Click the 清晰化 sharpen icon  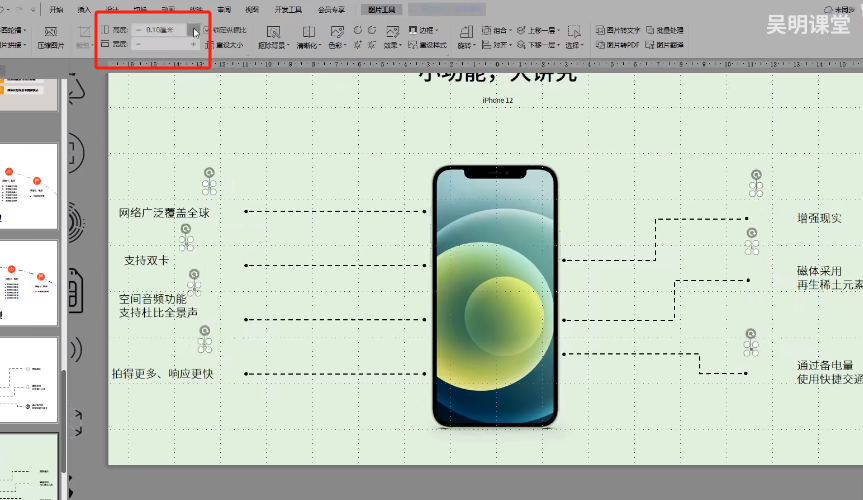(309, 32)
